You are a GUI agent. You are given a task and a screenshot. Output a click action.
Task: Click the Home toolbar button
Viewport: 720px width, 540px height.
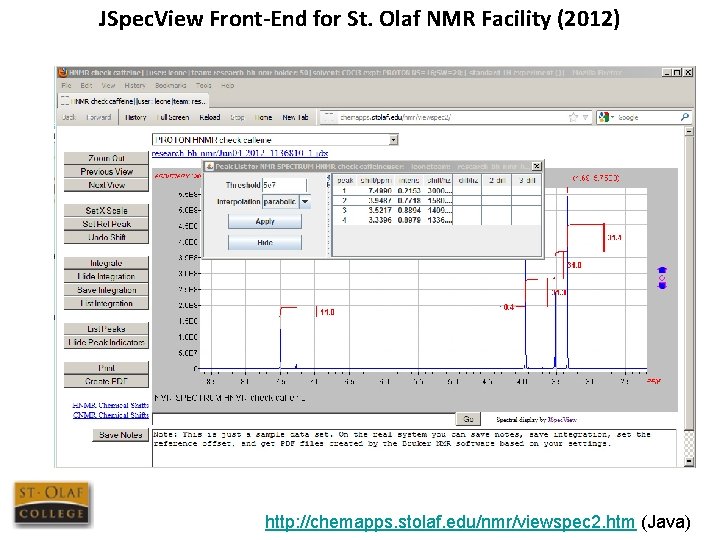[x=264, y=118]
